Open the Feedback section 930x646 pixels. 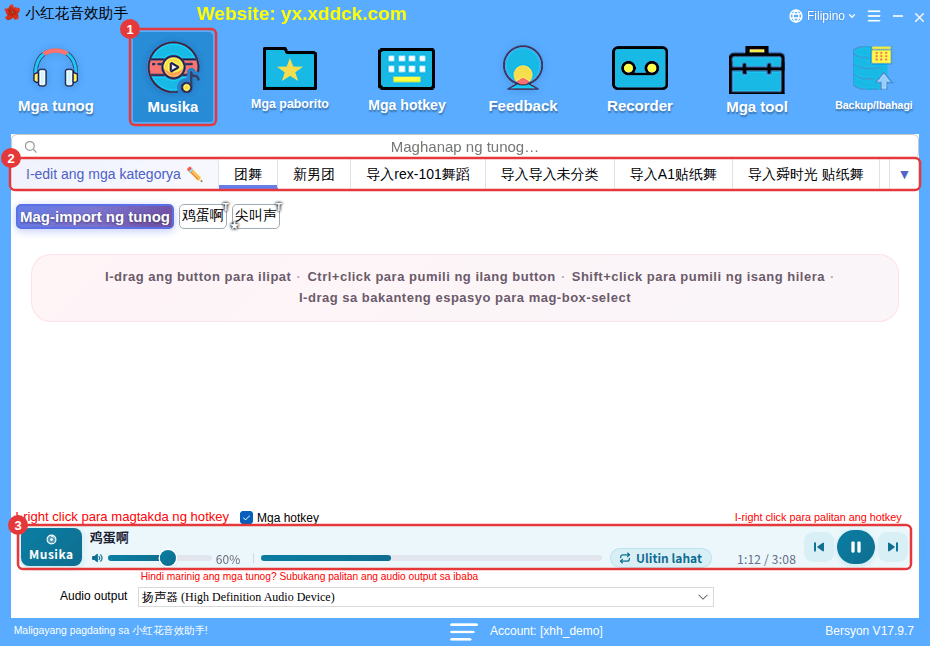coord(523,80)
